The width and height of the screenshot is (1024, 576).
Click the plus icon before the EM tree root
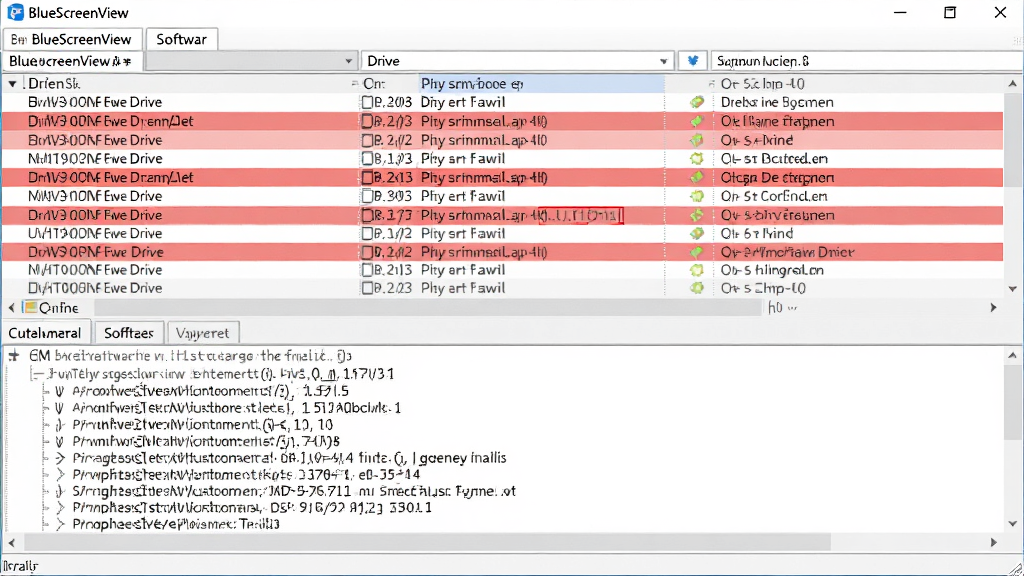[14, 356]
